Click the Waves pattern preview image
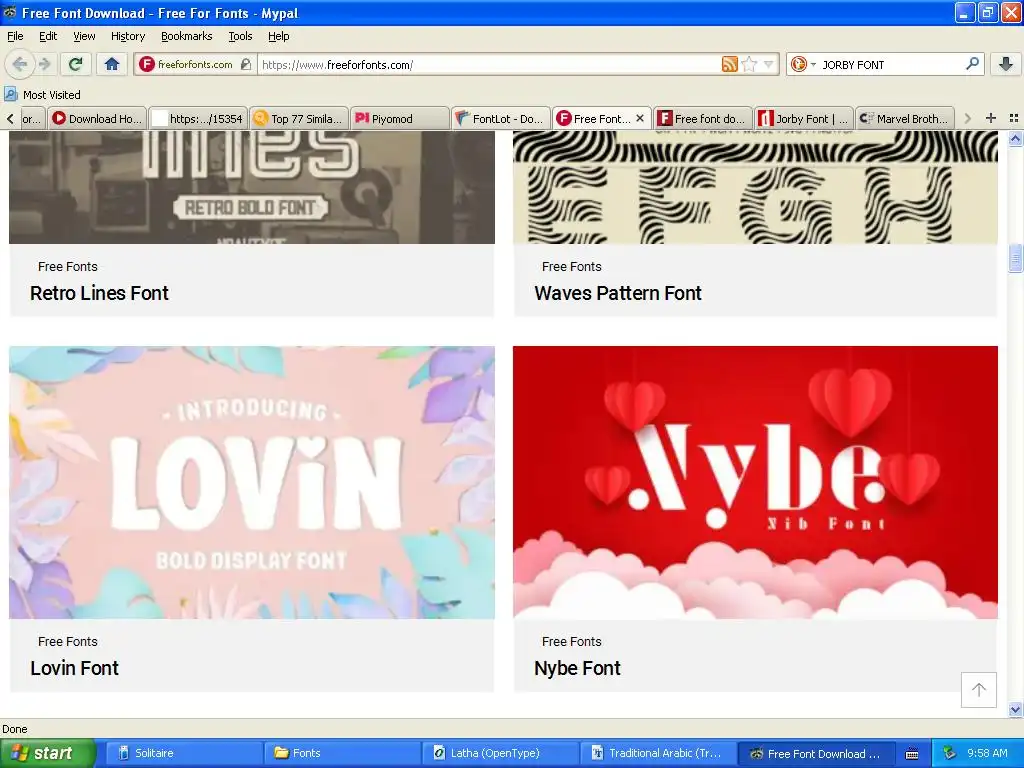This screenshot has height=768, width=1024. (x=756, y=187)
